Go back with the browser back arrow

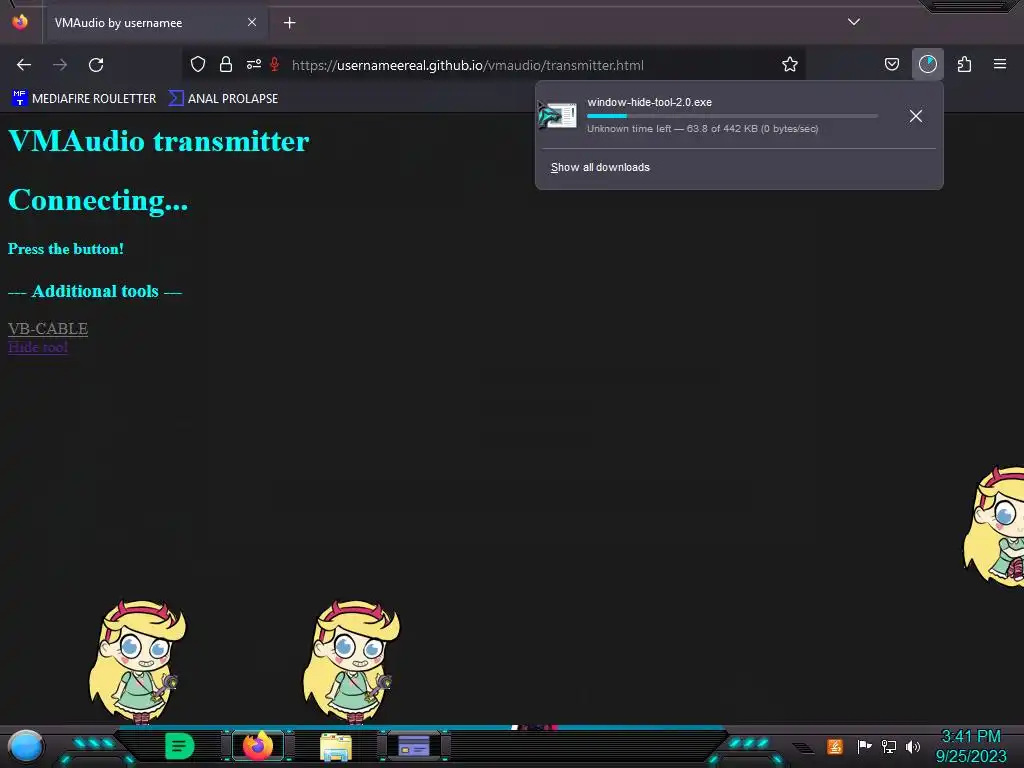24,65
